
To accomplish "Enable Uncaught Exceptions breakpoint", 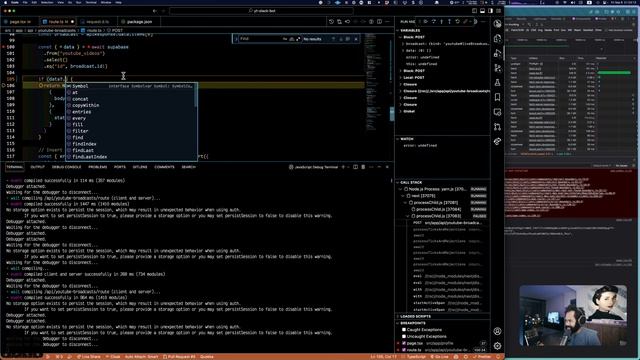I will pos(404,336).
